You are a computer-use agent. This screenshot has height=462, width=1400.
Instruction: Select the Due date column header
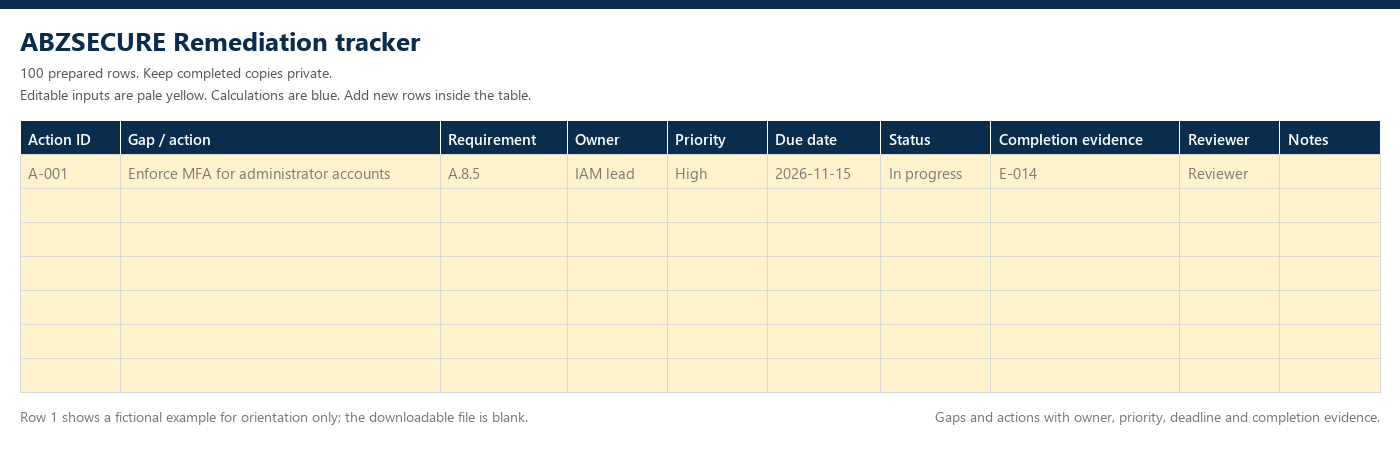824,139
